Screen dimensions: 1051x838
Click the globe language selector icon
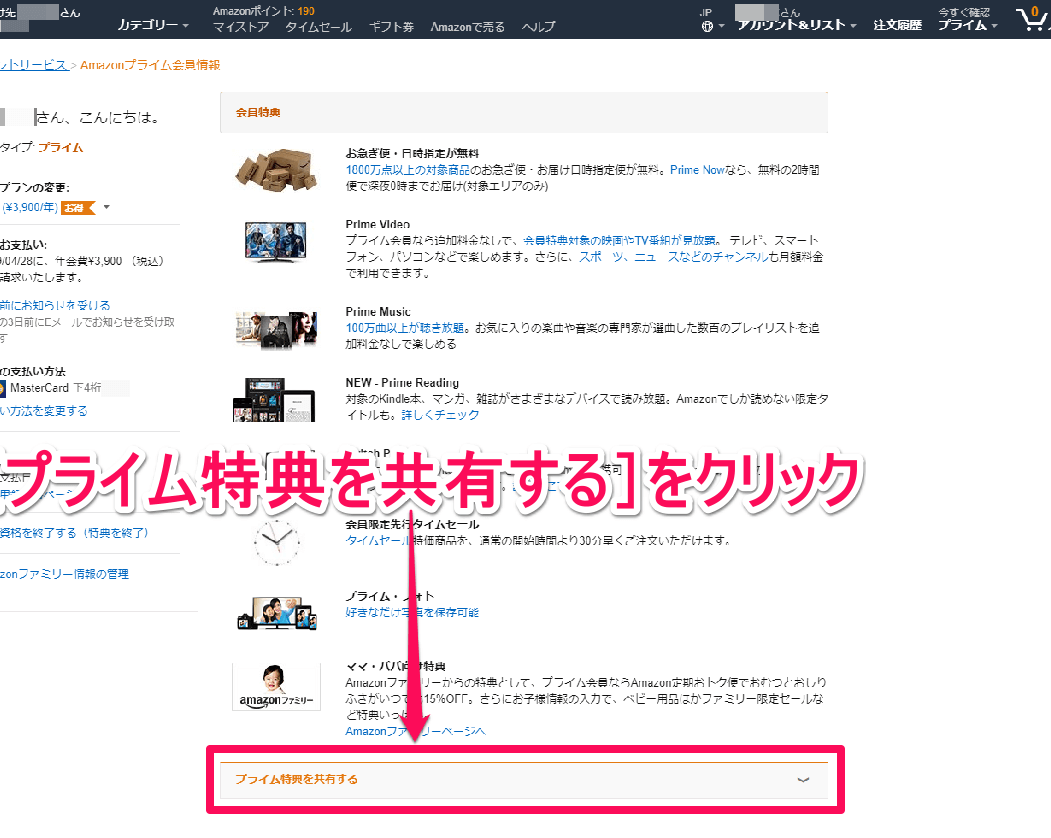click(707, 26)
